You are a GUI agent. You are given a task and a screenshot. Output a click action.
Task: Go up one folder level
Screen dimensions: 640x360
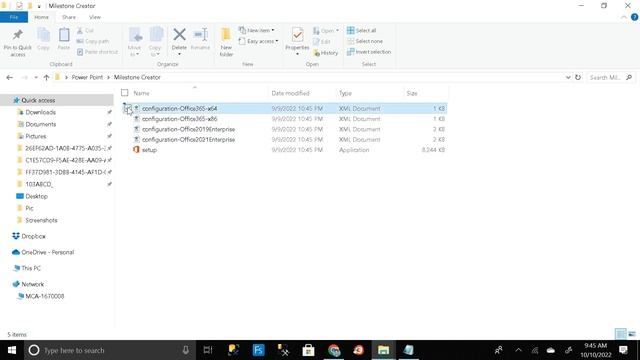click(x=46, y=78)
